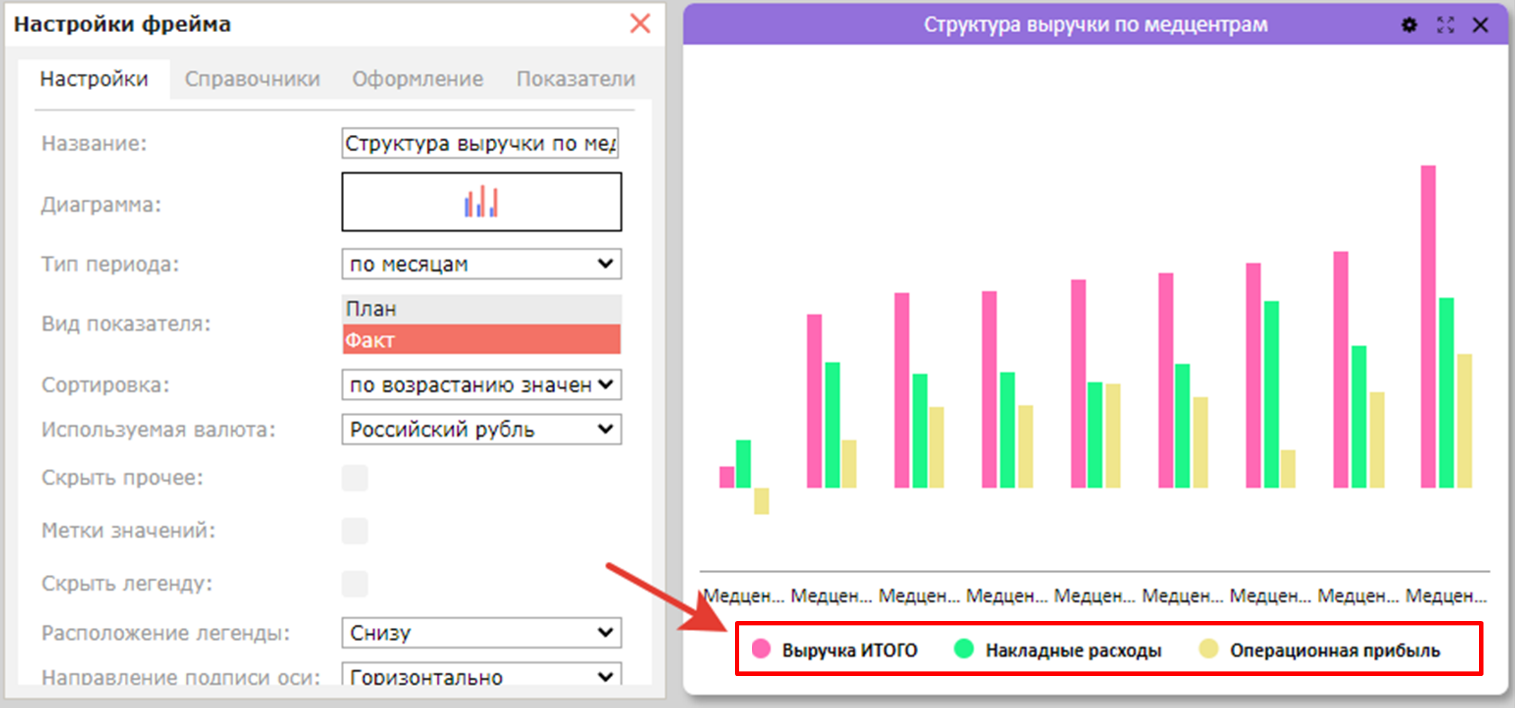Open chart frame settings gear icon
Viewport: 1515px width, 708px height.
pos(1410,25)
